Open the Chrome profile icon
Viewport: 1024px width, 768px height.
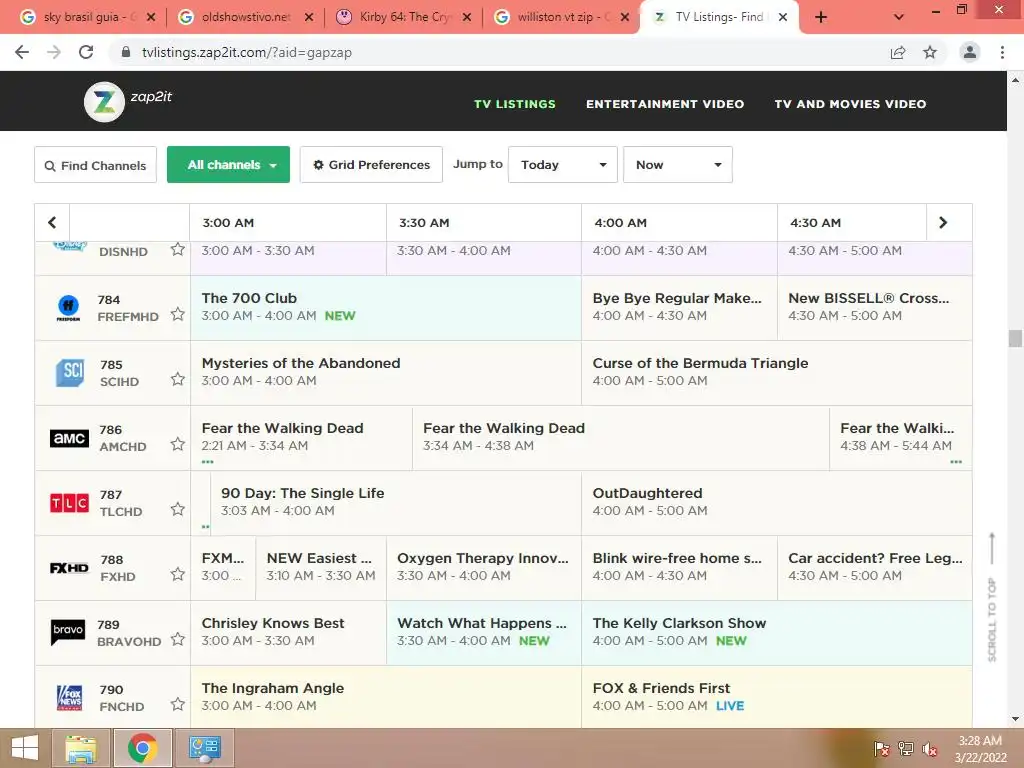click(970, 52)
